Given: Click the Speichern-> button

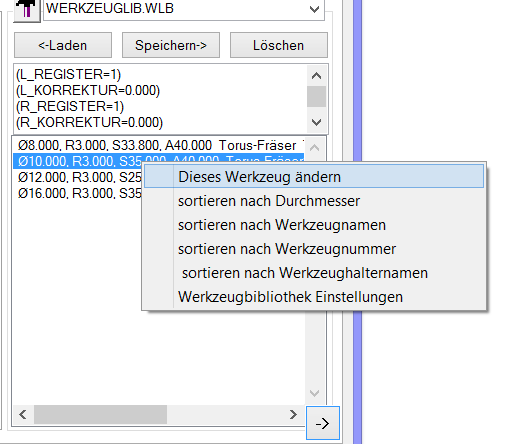Looking at the screenshot, I should pyautogui.click(x=171, y=45).
